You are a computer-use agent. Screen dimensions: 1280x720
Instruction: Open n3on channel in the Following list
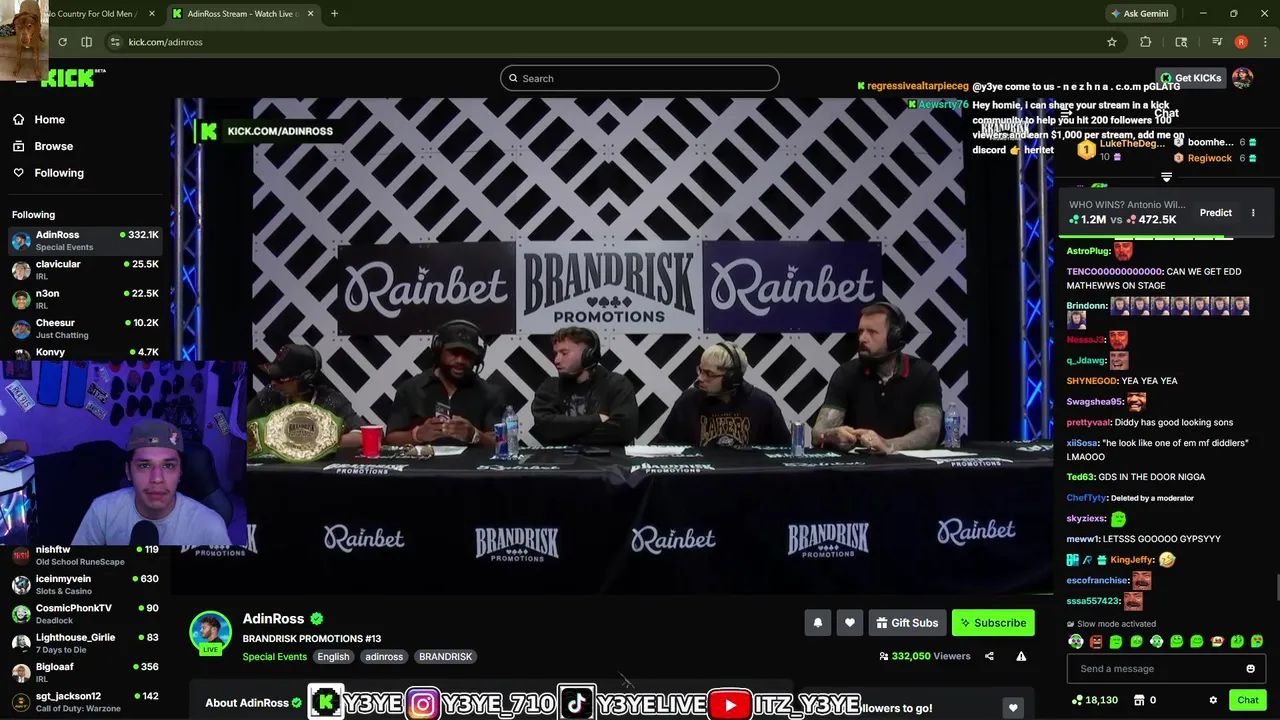[x=85, y=299]
